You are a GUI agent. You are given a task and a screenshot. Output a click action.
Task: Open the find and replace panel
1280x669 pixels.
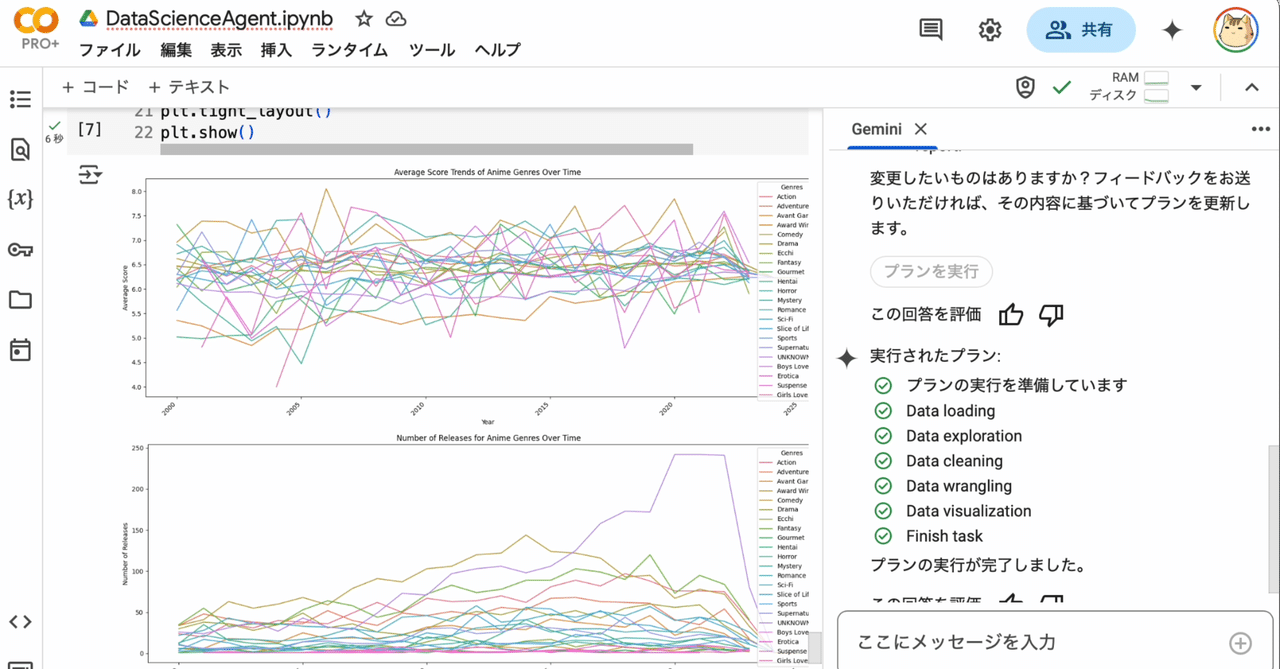(21, 149)
